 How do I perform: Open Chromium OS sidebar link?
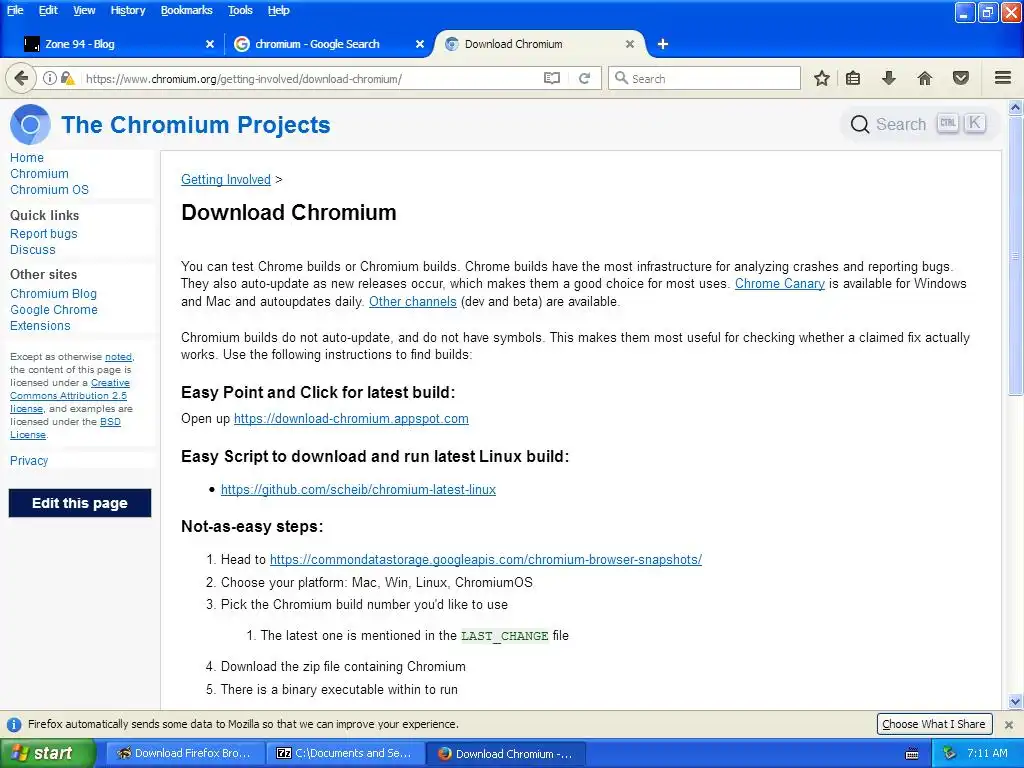[x=50, y=190]
